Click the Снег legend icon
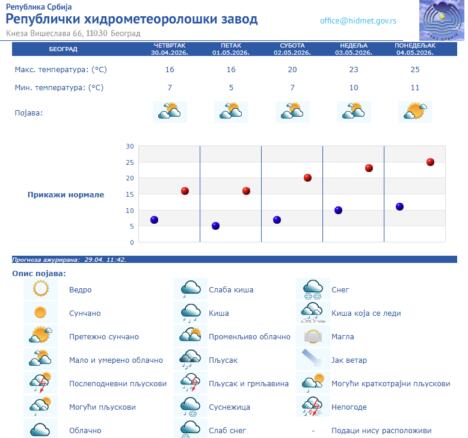Viewport: 468px width, 438px height. click(x=313, y=289)
